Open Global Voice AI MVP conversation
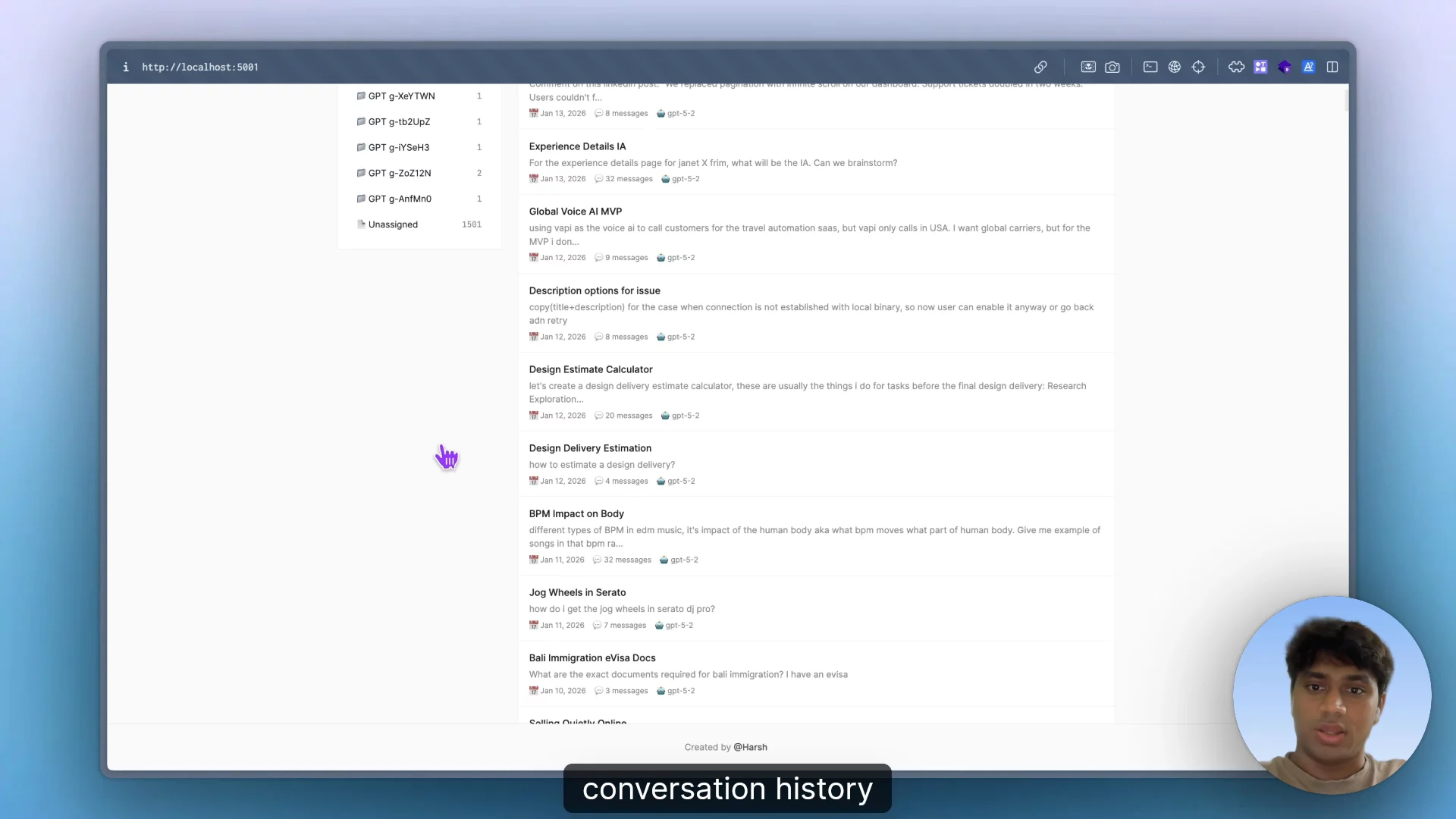1456x819 pixels. (575, 212)
